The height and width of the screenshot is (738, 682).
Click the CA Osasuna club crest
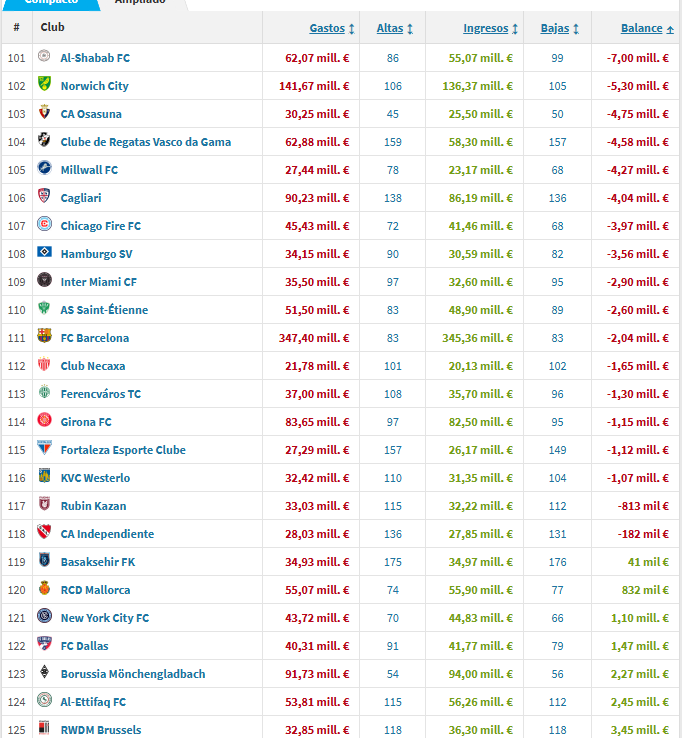point(44,112)
